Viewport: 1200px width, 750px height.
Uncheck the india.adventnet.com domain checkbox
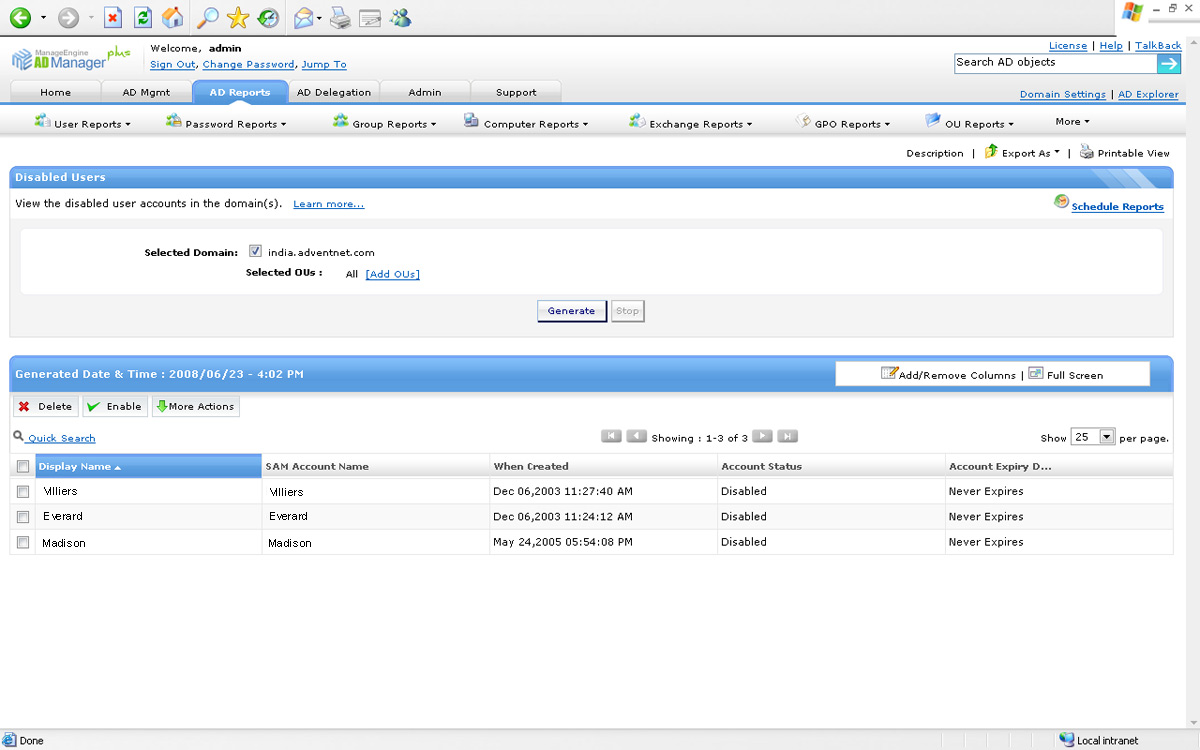pos(255,252)
